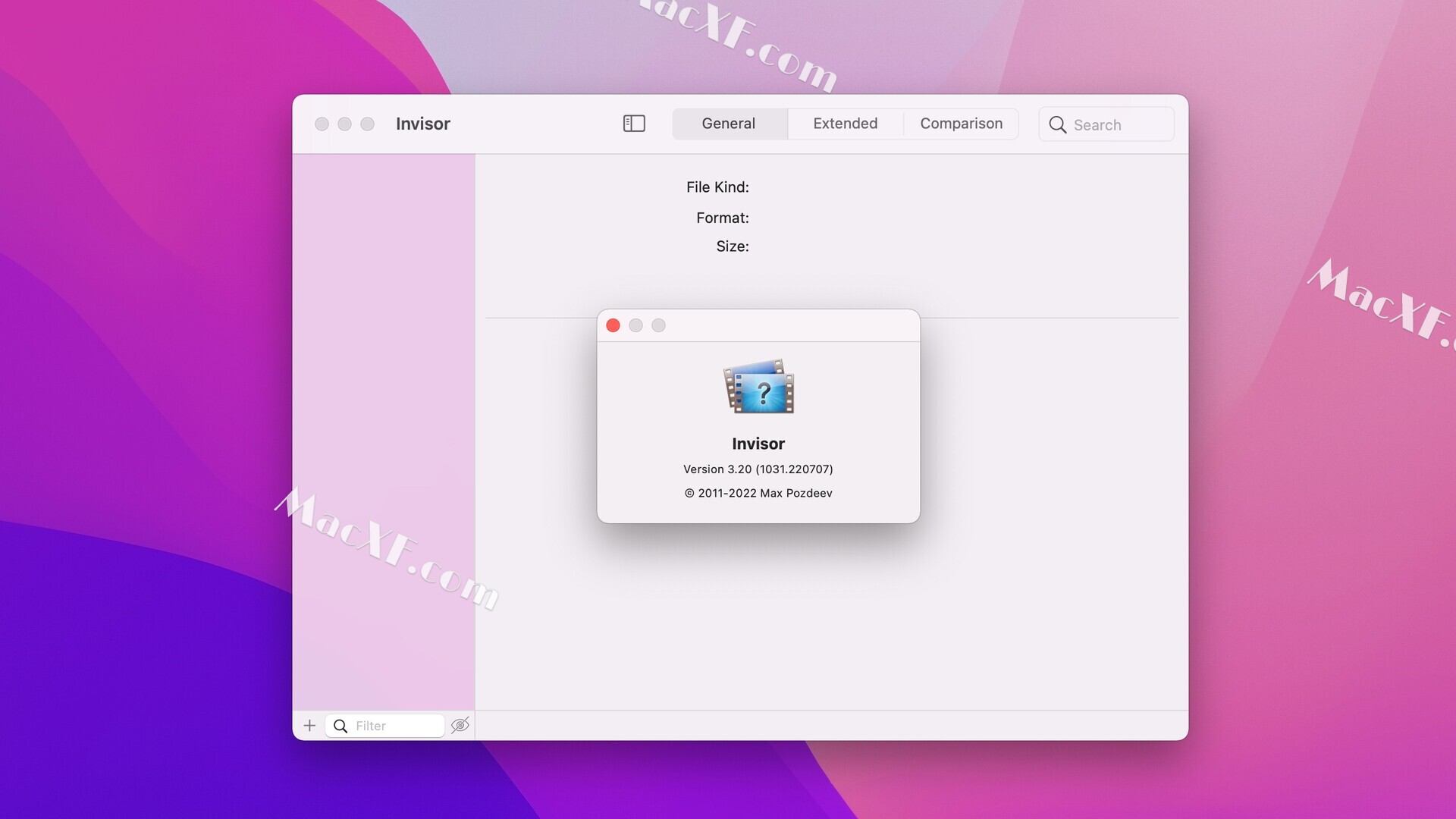Click the magnifier icon inside the Filter field
1456x819 pixels.
coord(340,726)
